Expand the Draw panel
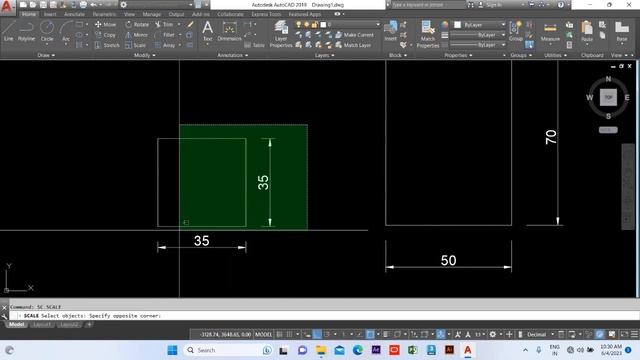This screenshot has height=360, width=640. click(x=46, y=55)
